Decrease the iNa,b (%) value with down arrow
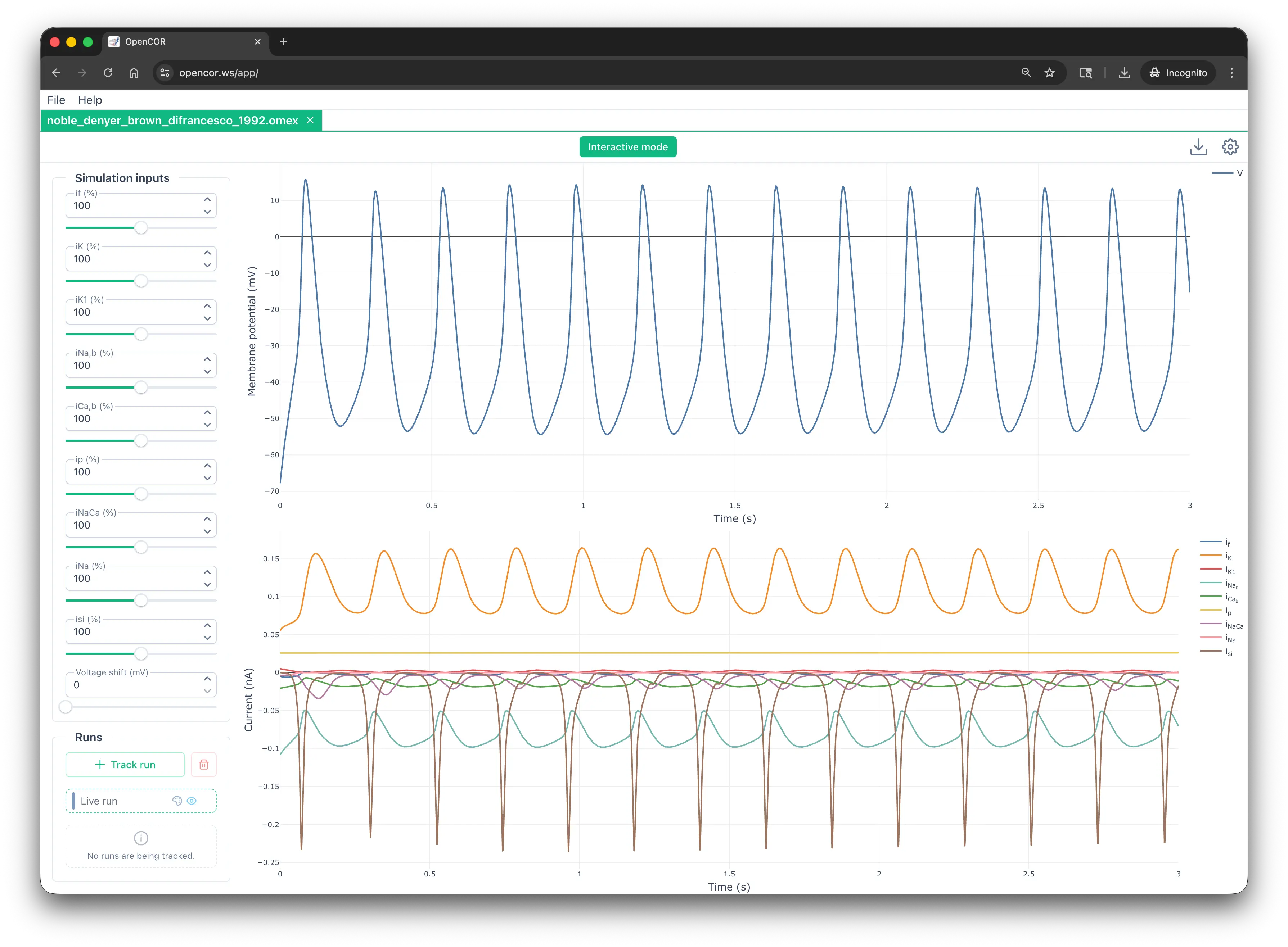Viewport: 1288px width, 947px height. click(x=207, y=371)
